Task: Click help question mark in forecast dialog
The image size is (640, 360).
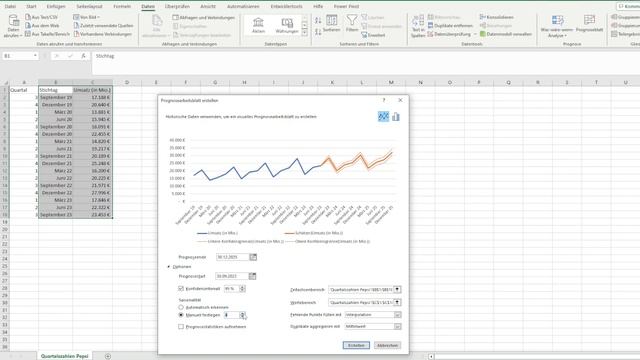Action: tap(384, 100)
